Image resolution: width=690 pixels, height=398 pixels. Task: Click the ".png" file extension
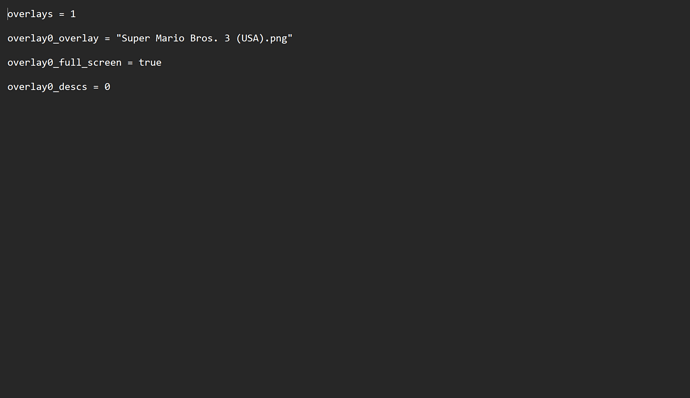[x=276, y=39]
